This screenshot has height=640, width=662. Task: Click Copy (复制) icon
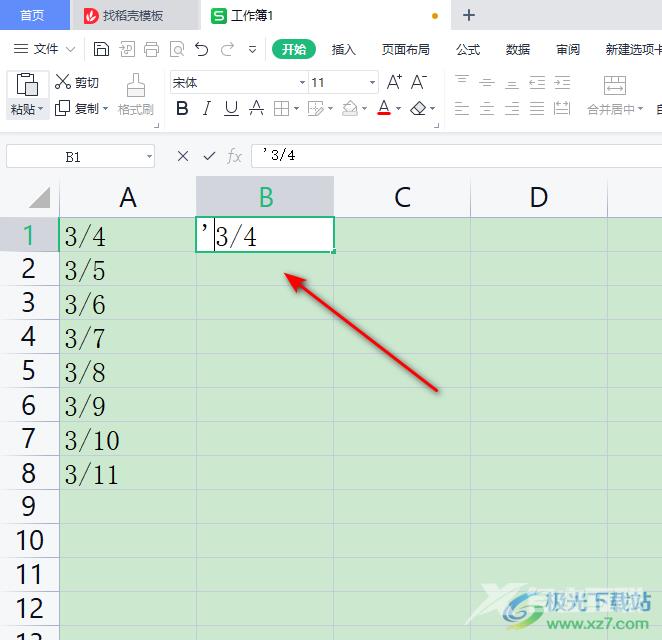62,108
